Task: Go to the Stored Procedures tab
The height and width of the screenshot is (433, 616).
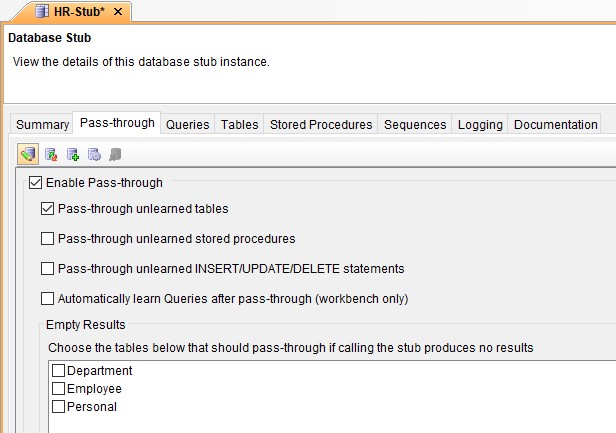Action: click(x=321, y=125)
